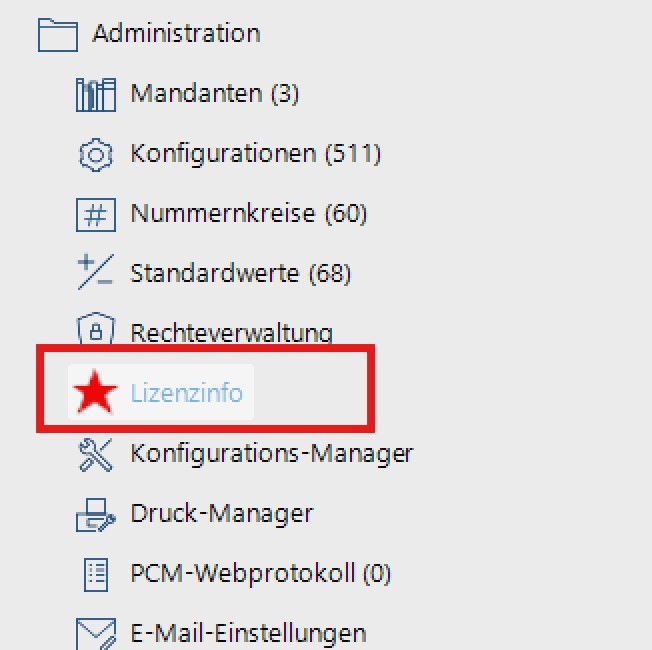
Task: Click the E-Mail-Einstellungen envelope icon
Action: [x=96, y=633]
